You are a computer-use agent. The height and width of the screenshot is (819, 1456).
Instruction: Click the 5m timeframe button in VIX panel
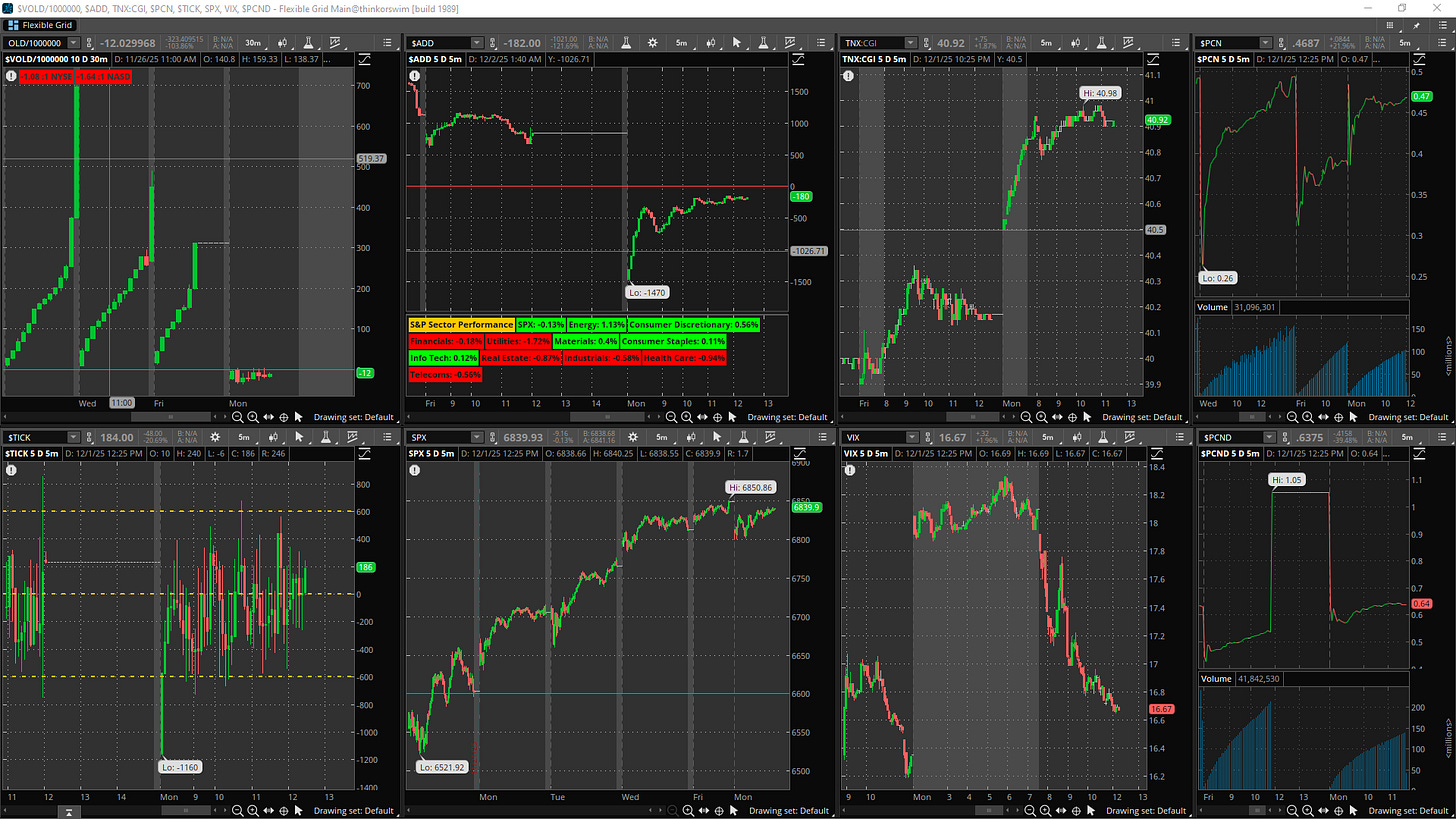(x=1045, y=437)
